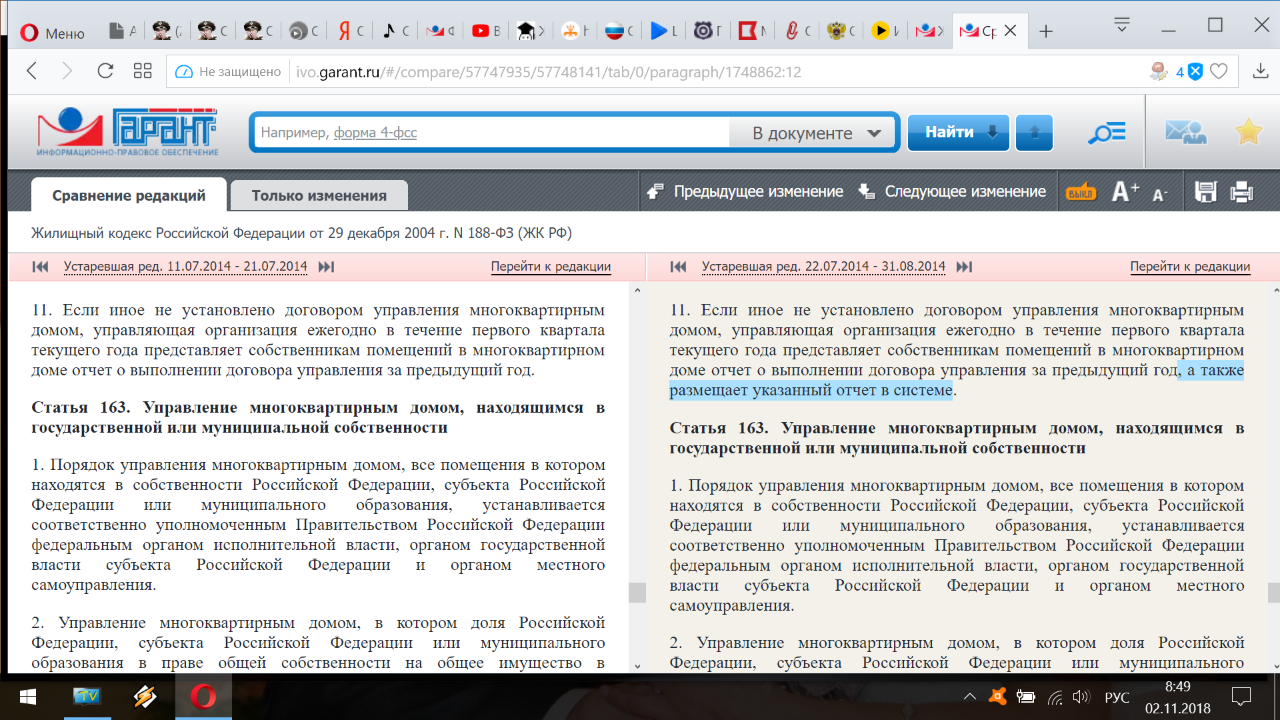Click the advanced search magnifier icon
1280x720 pixels.
pos(1107,133)
